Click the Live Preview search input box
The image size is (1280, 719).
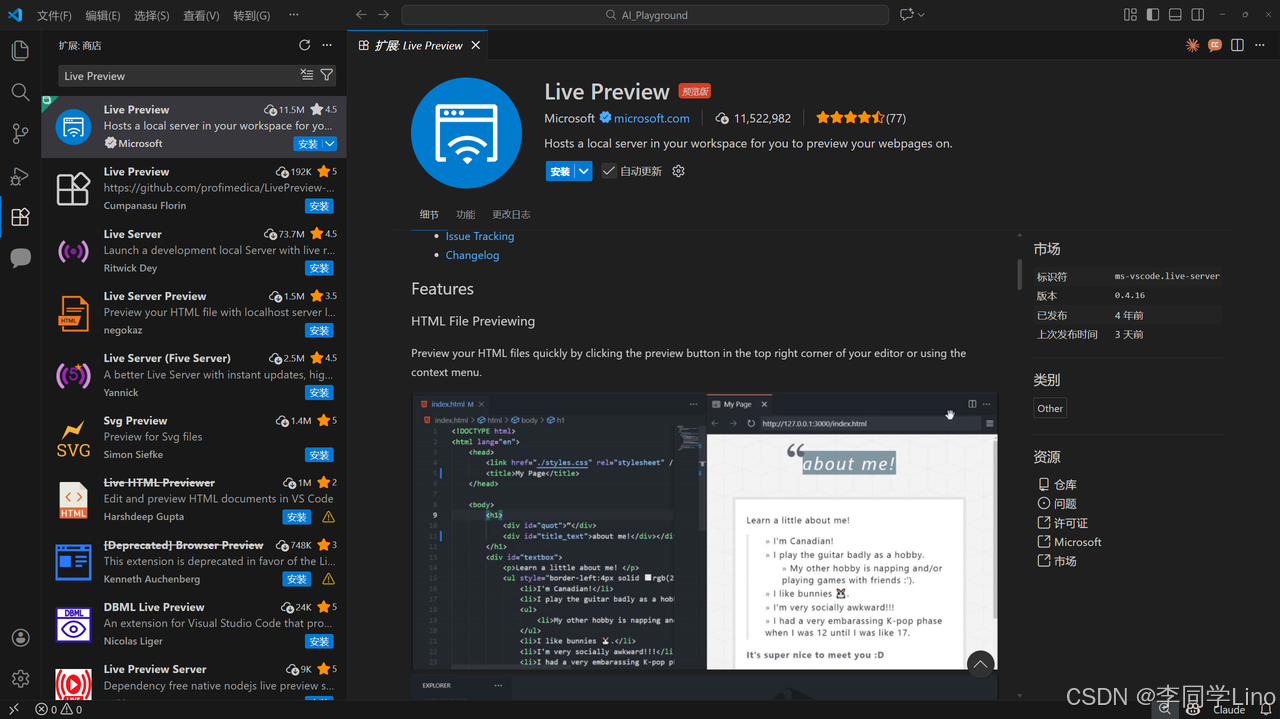click(x=178, y=76)
